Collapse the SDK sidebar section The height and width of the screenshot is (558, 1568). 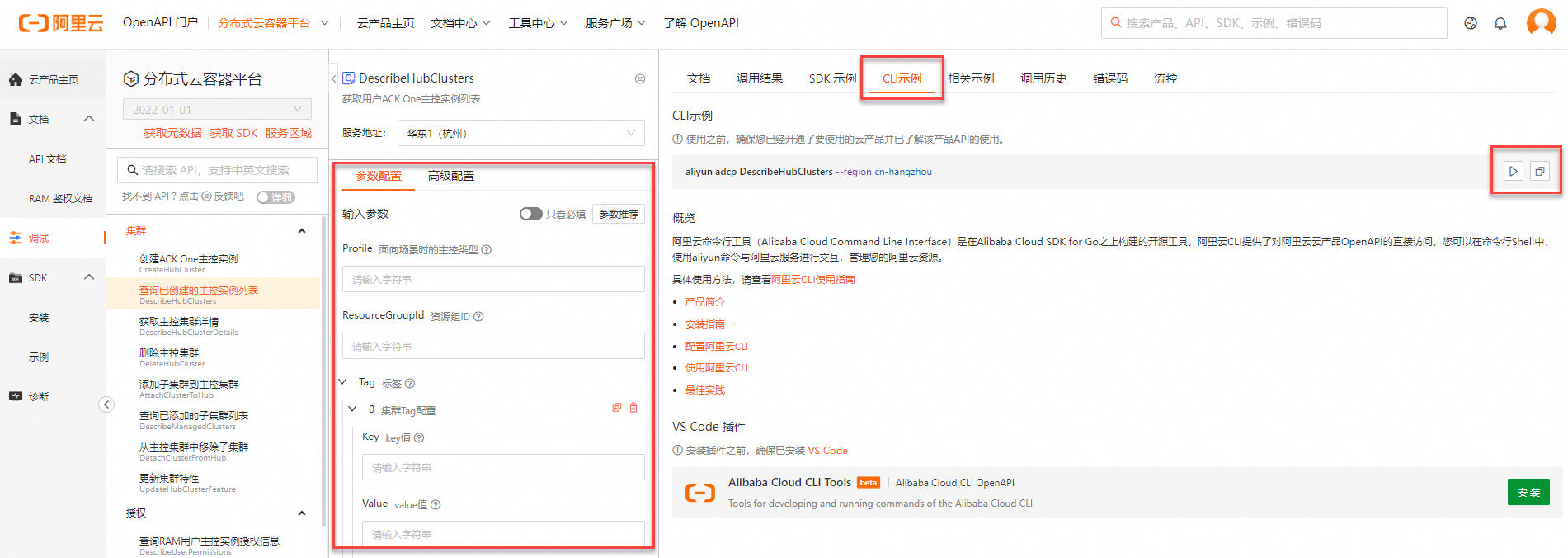[89, 277]
